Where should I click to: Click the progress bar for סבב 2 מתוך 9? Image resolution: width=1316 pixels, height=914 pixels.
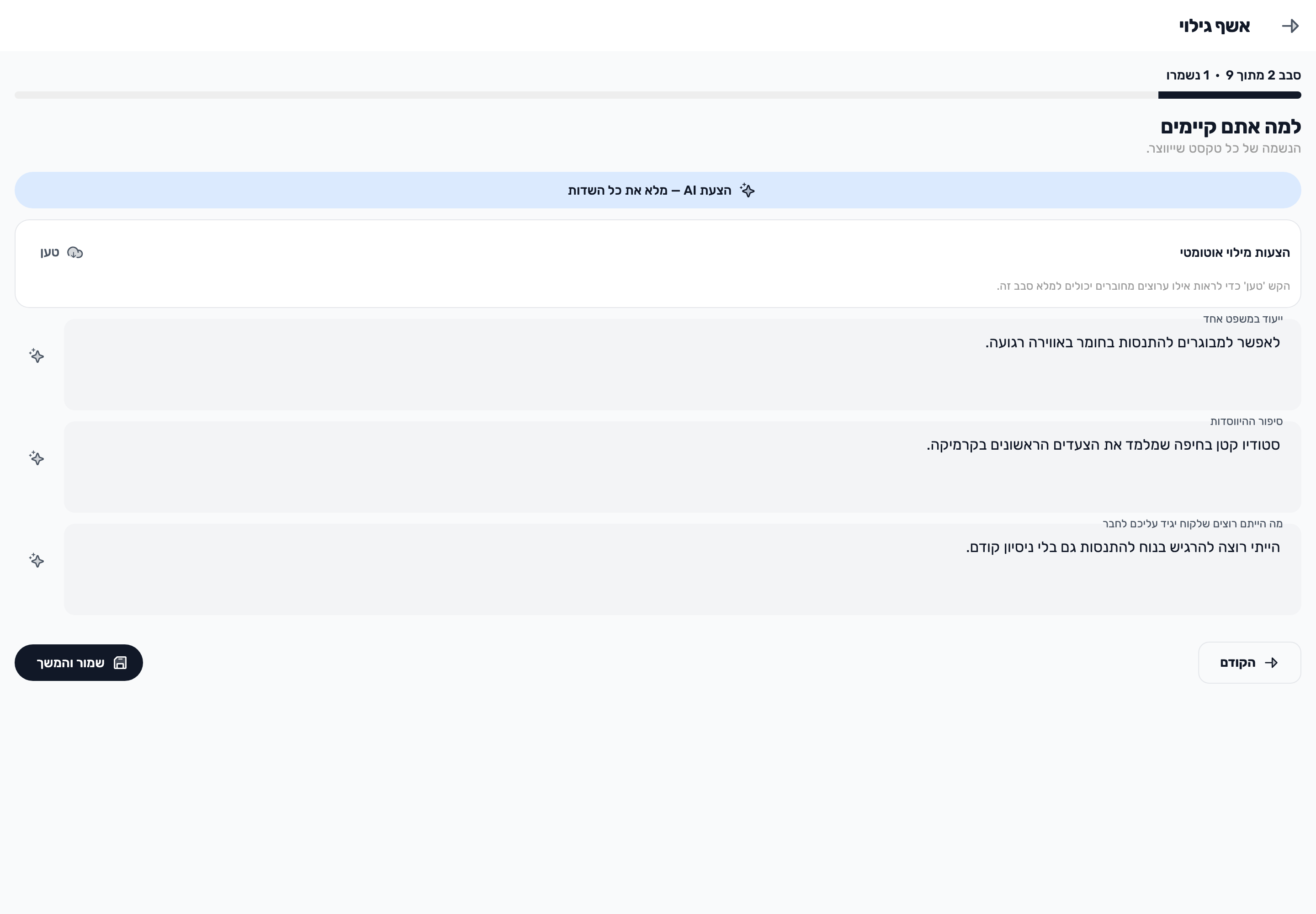(658, 95)
